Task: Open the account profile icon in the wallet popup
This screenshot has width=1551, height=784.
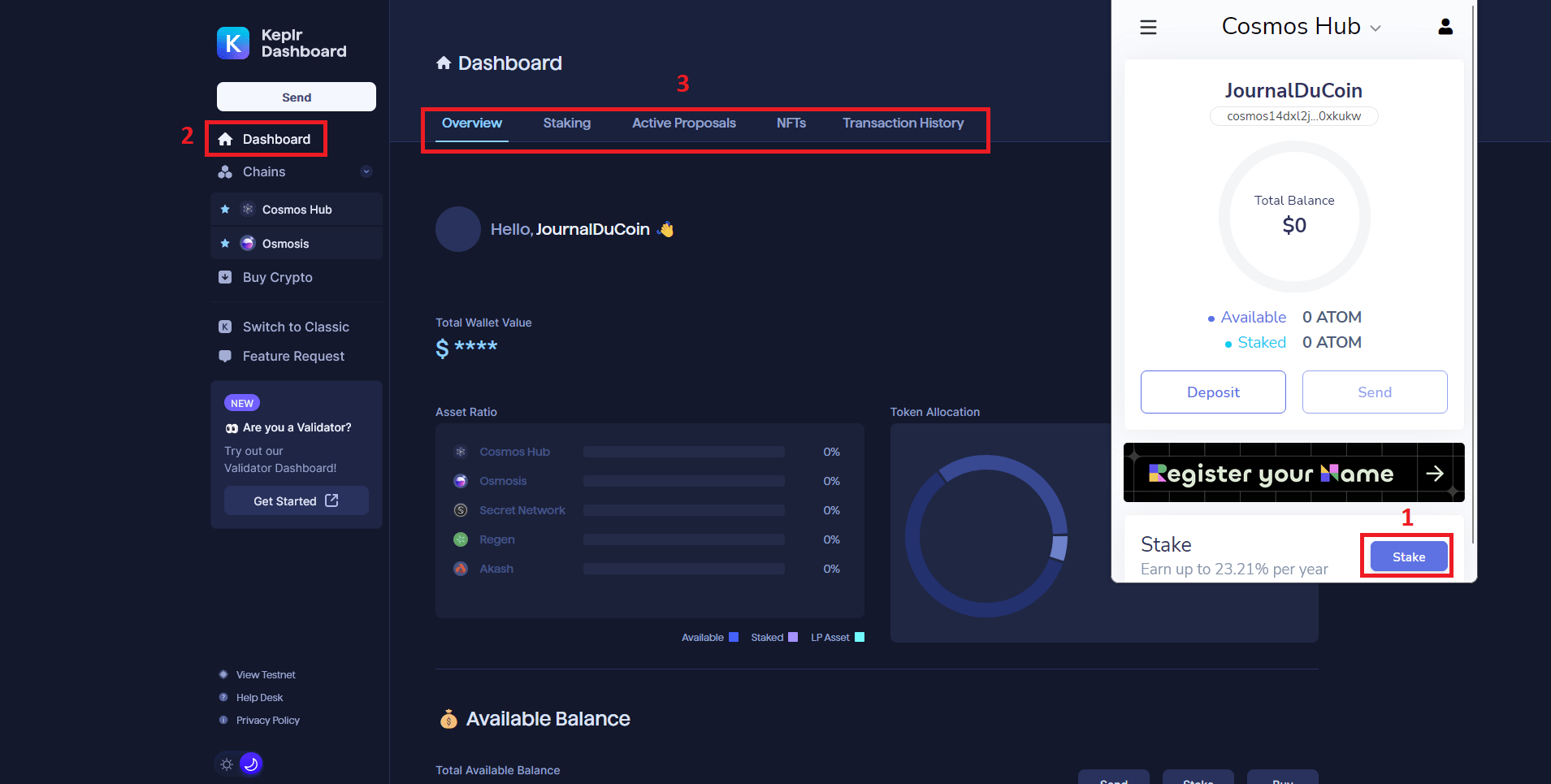Action: tap(1445, 27)
